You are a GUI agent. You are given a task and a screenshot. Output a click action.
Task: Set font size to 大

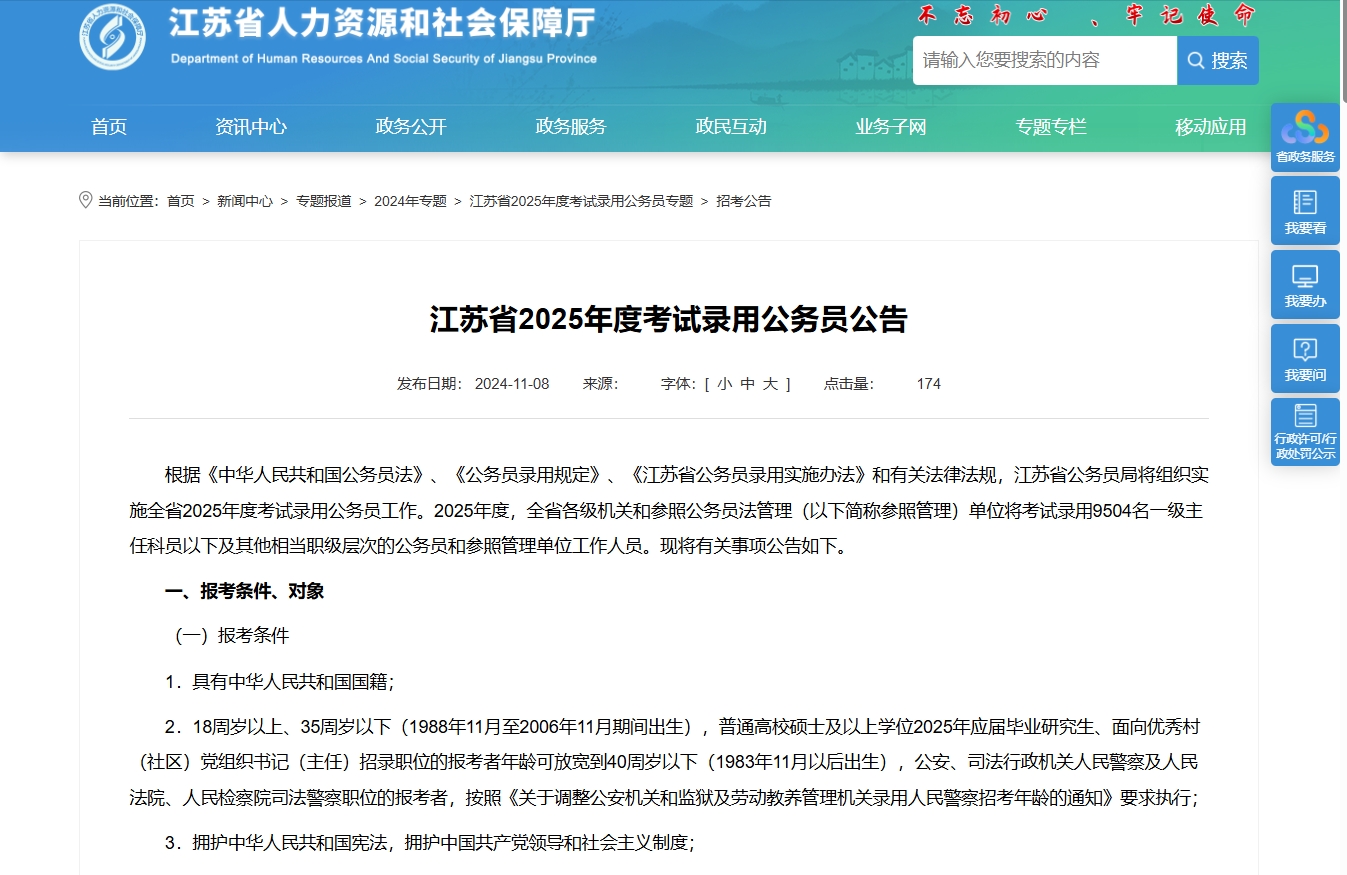pyautogui.click(x=770, y=384)
